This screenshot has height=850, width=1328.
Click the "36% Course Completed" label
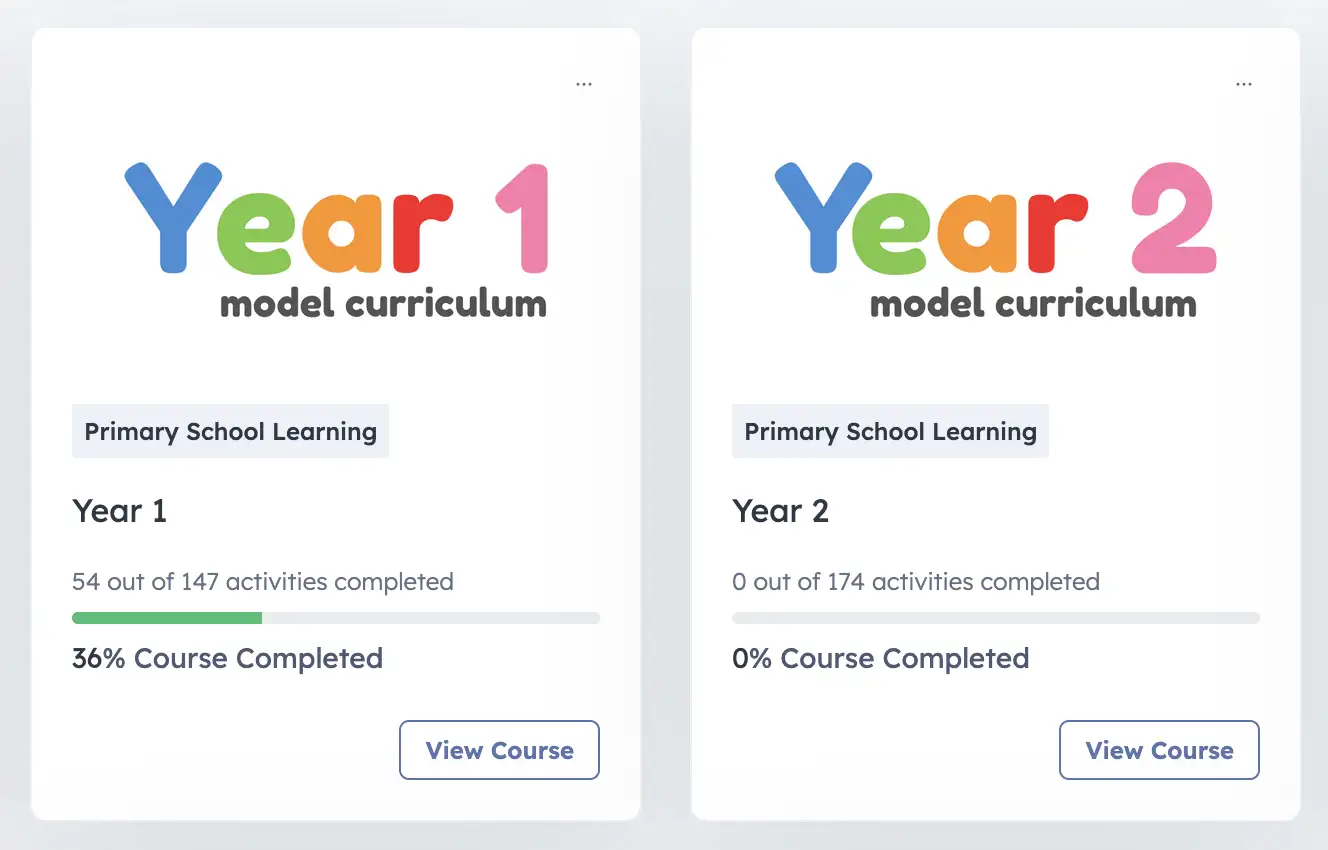click(x=228, y=659)
